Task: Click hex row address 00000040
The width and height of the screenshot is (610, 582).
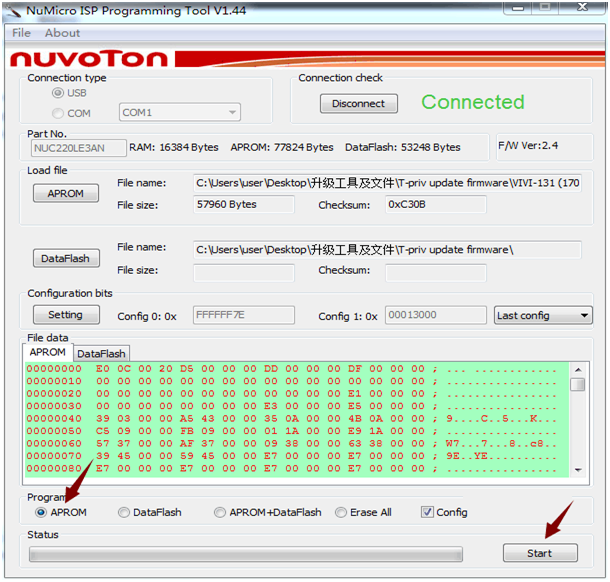Action: click(x=54, y=419)
